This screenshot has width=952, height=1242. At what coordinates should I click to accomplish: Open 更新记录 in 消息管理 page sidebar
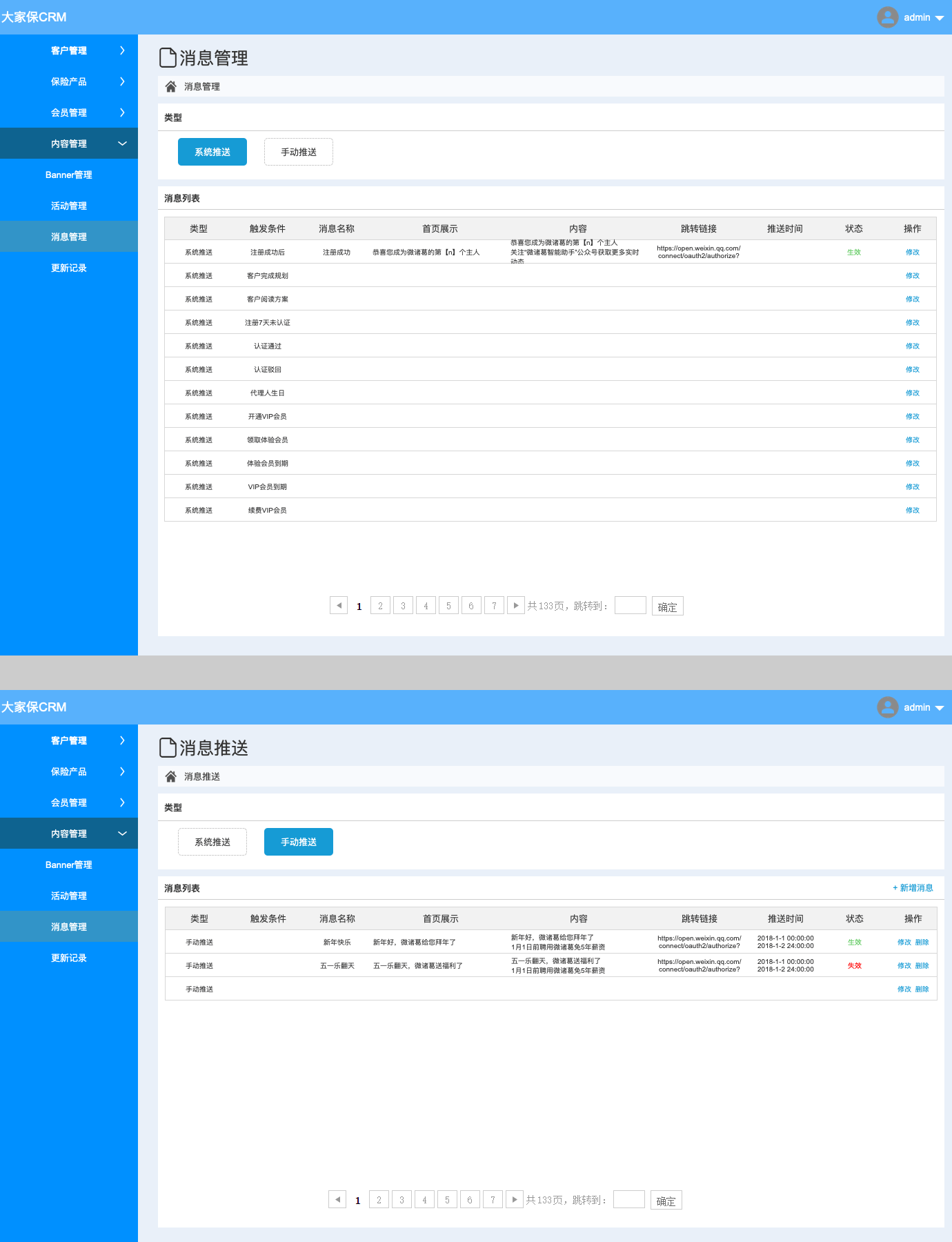(x=69, y=268)
